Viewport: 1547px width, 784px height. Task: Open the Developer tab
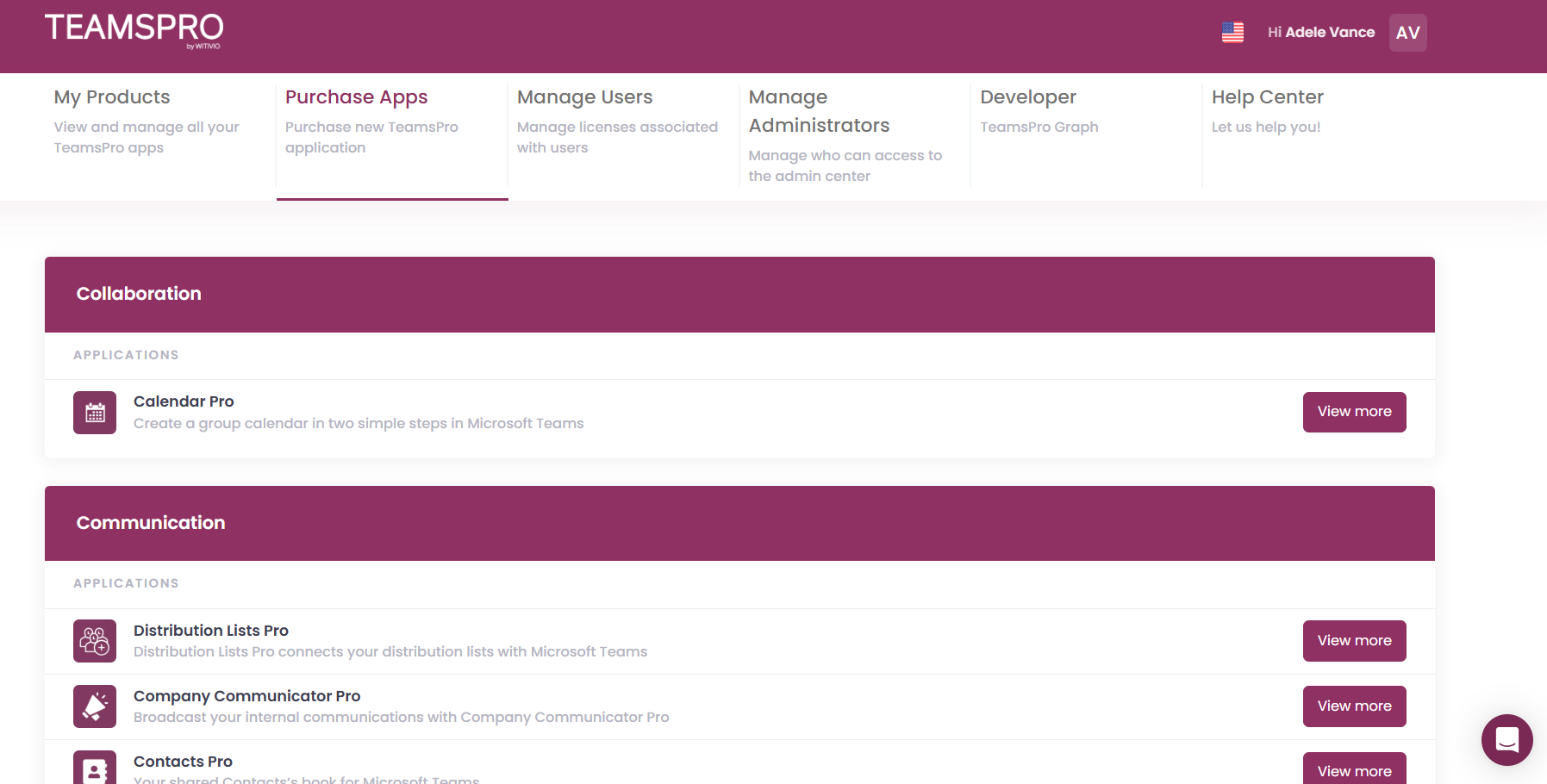pyautogui.click(x=1027, y=97)
